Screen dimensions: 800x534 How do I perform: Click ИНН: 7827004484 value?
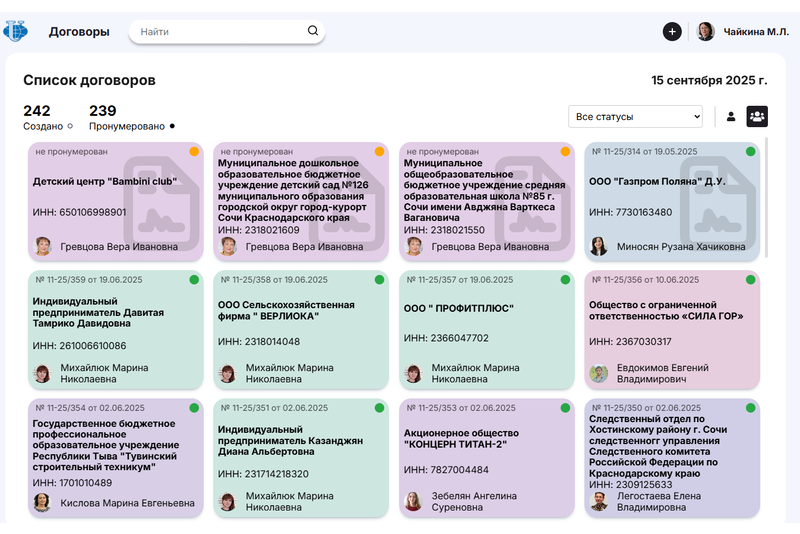tap(446, 470)
